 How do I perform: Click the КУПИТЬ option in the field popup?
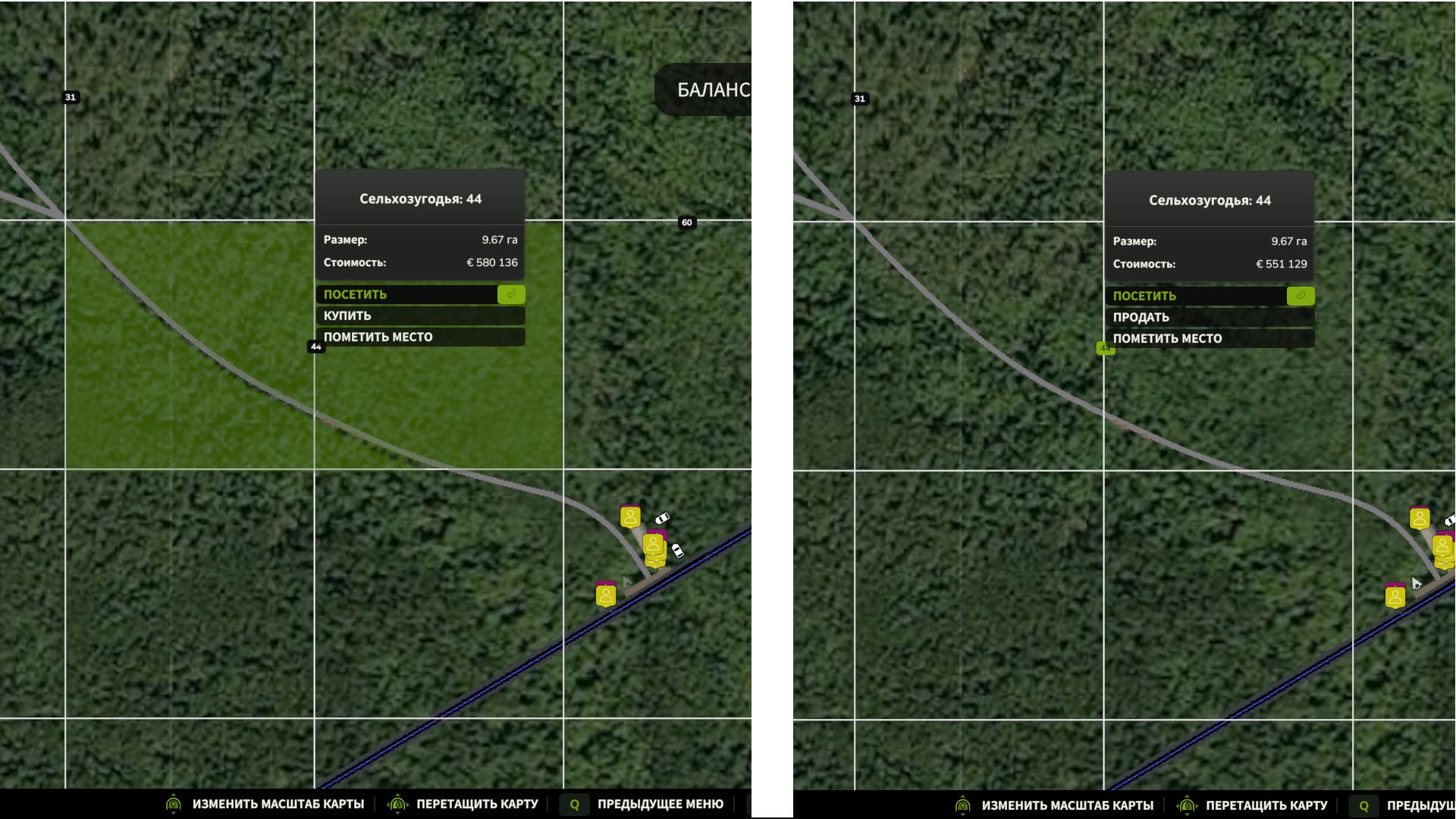pos(420,315)
